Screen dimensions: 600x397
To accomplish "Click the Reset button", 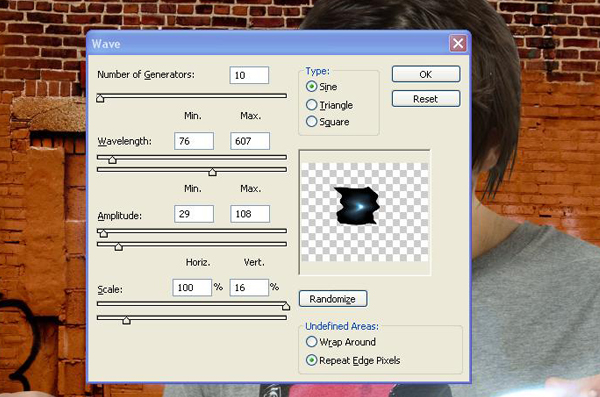I will pos(426,99).
